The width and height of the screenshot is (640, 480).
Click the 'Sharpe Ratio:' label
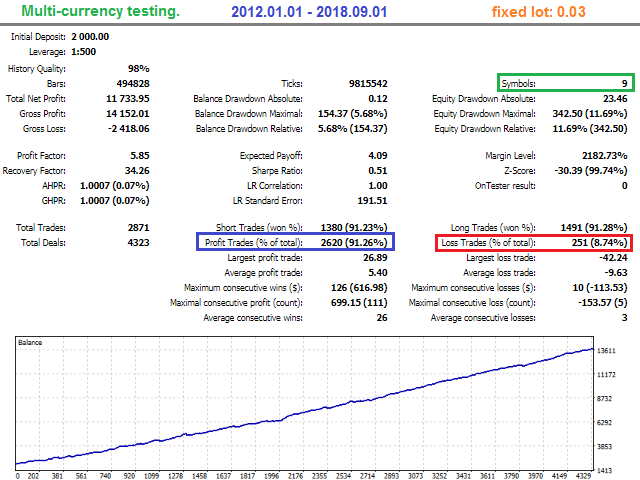coord(278,171)
